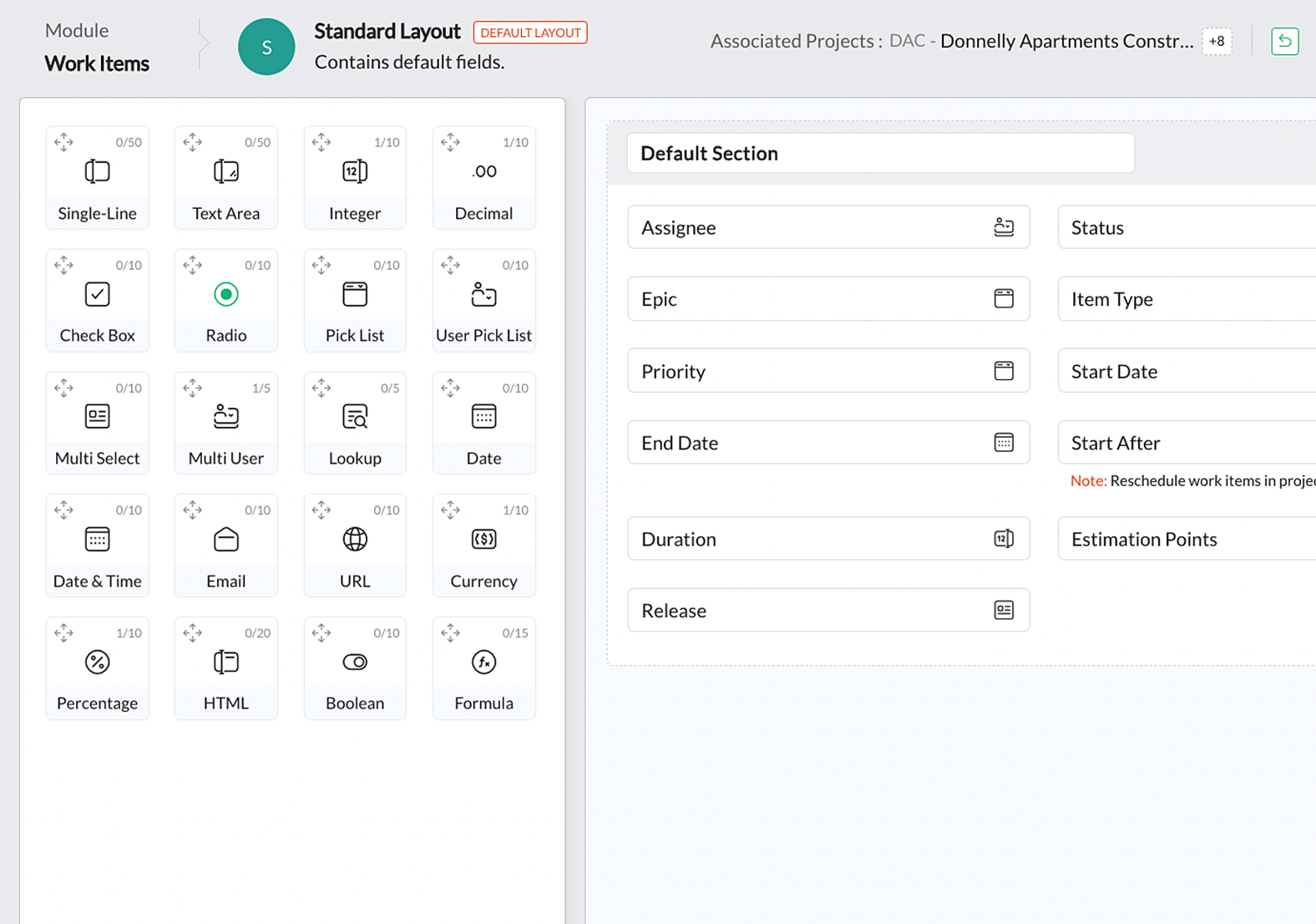Select the Radio field type icon
This screenshot has height=924, width=1316.
[x=225, y=294]
